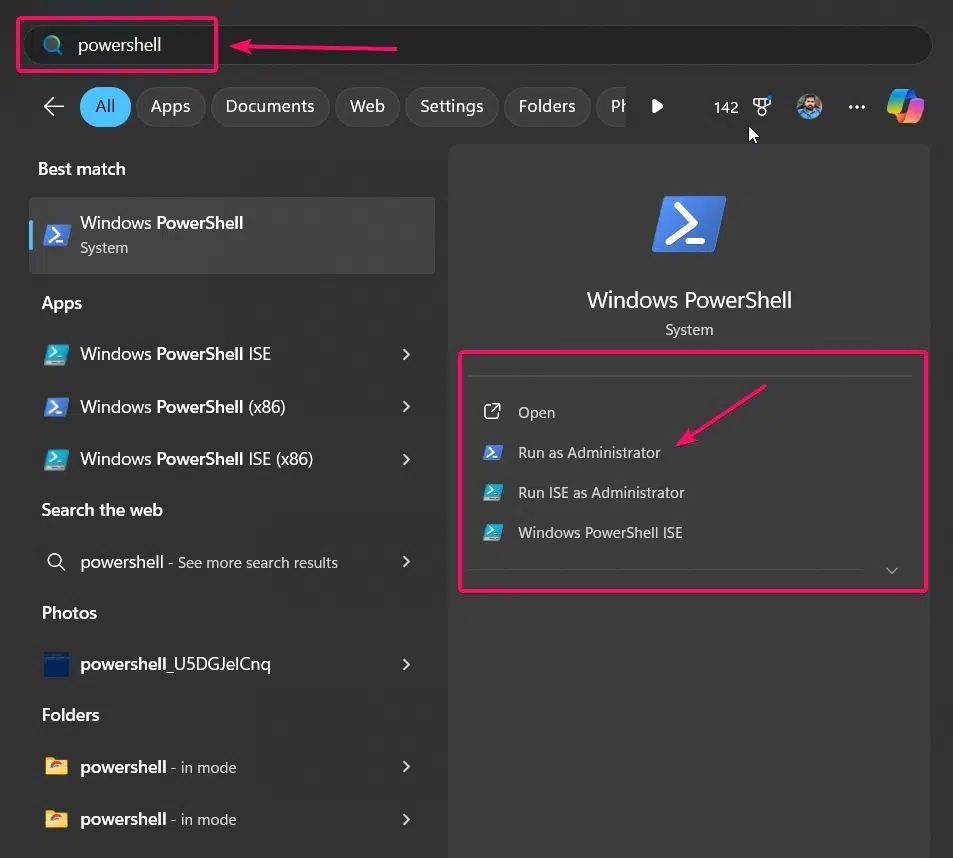
Task: Expand Windows PowerShell (x86) result chevron
Action: tap(406, 407)
